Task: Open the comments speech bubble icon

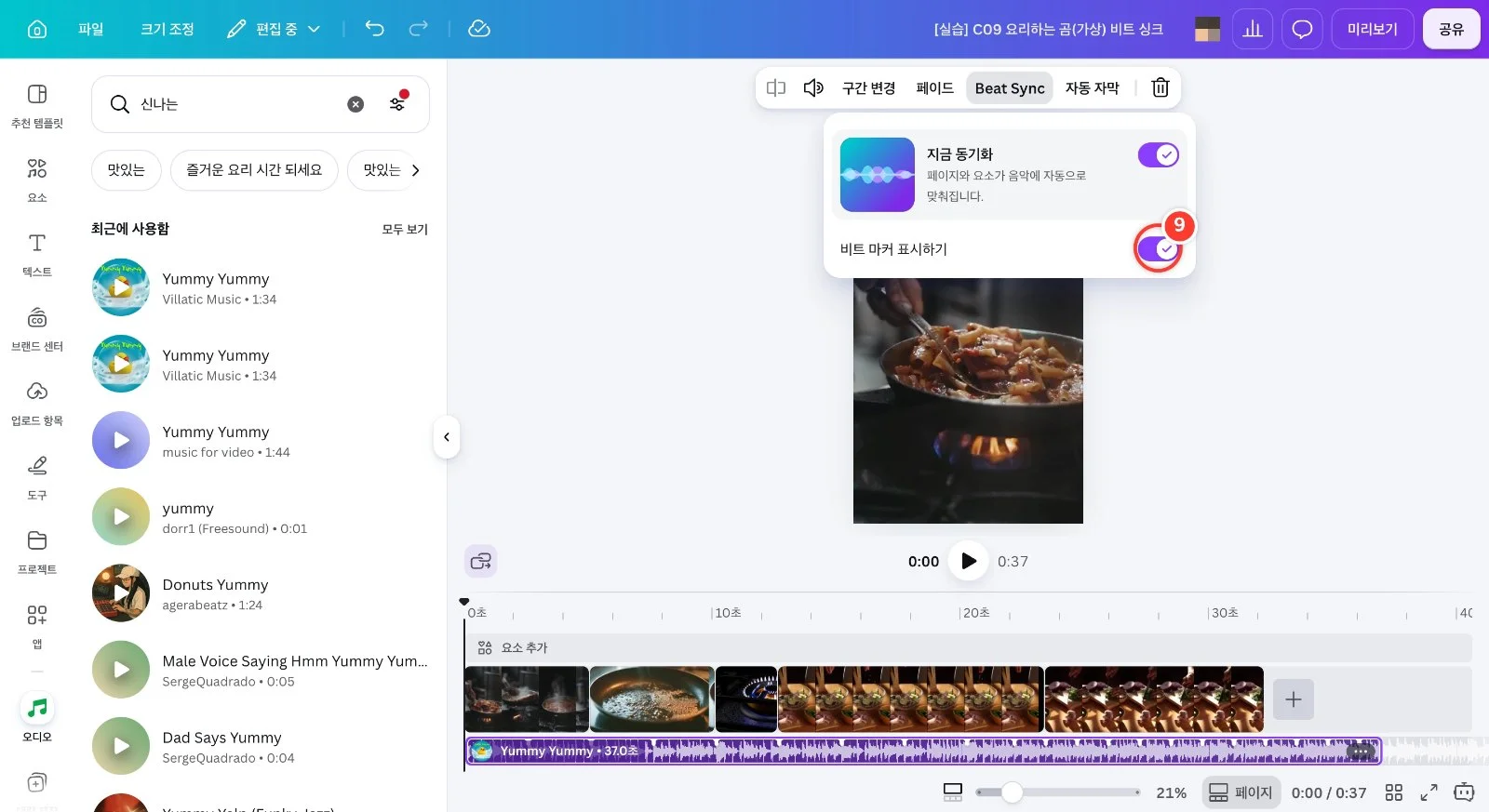Action: [x=1302, y=29]
